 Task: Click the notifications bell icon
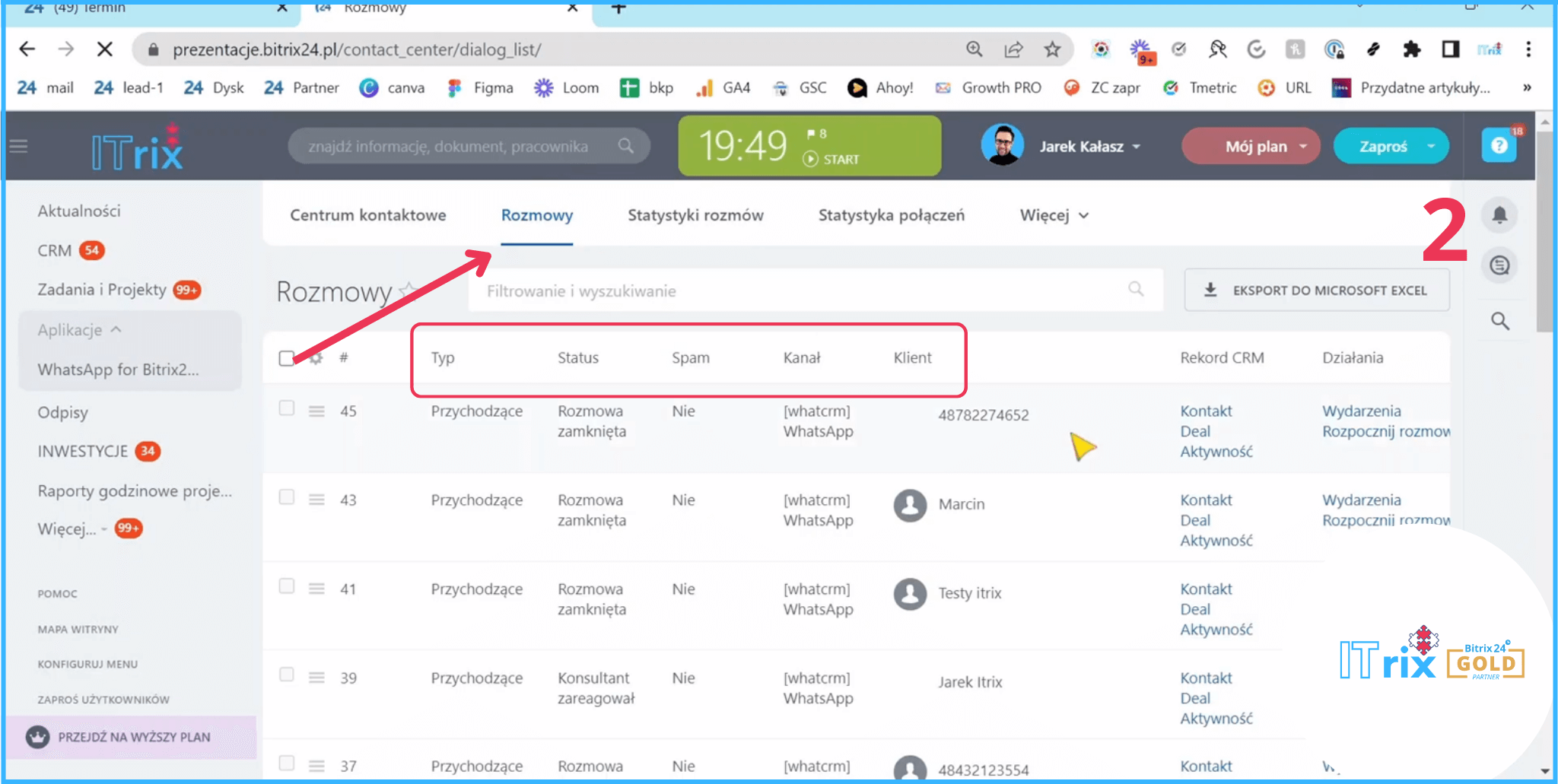(1499, 215)
